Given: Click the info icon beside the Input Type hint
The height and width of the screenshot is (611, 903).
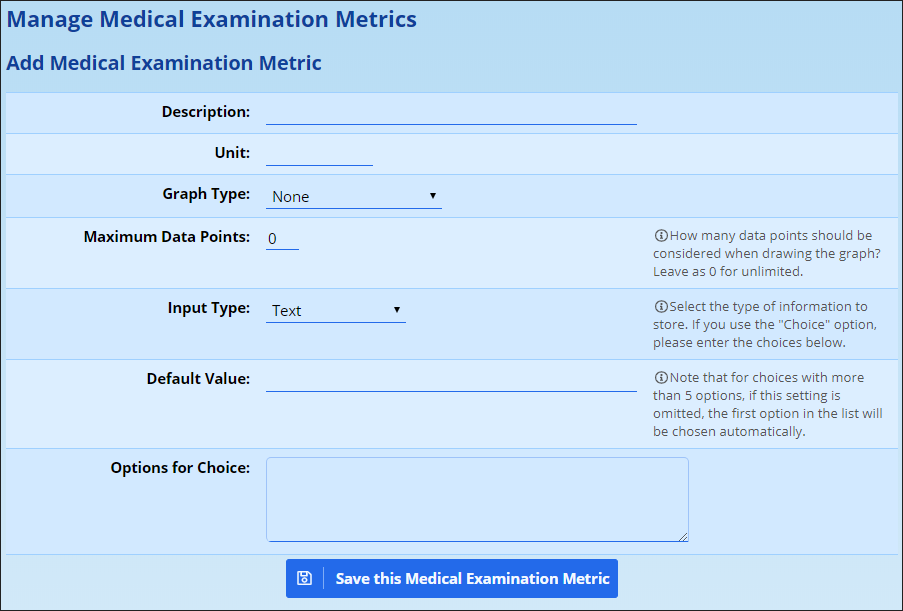Looking at the screenshot, I should click(x=661, y=307).
